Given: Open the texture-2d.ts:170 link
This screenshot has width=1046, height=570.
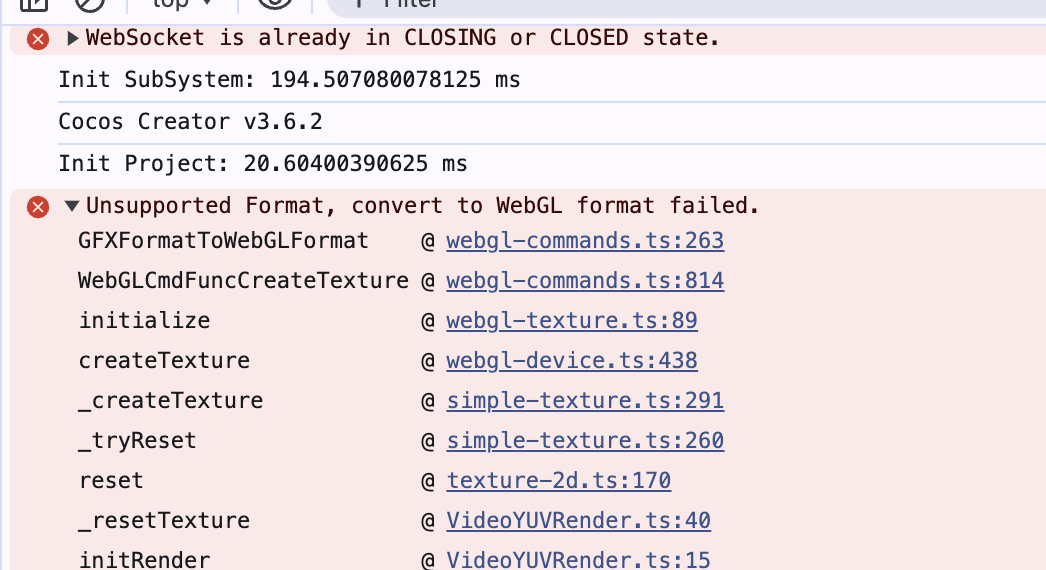Looking at the screenshot, I should click(x=559, y=481).
